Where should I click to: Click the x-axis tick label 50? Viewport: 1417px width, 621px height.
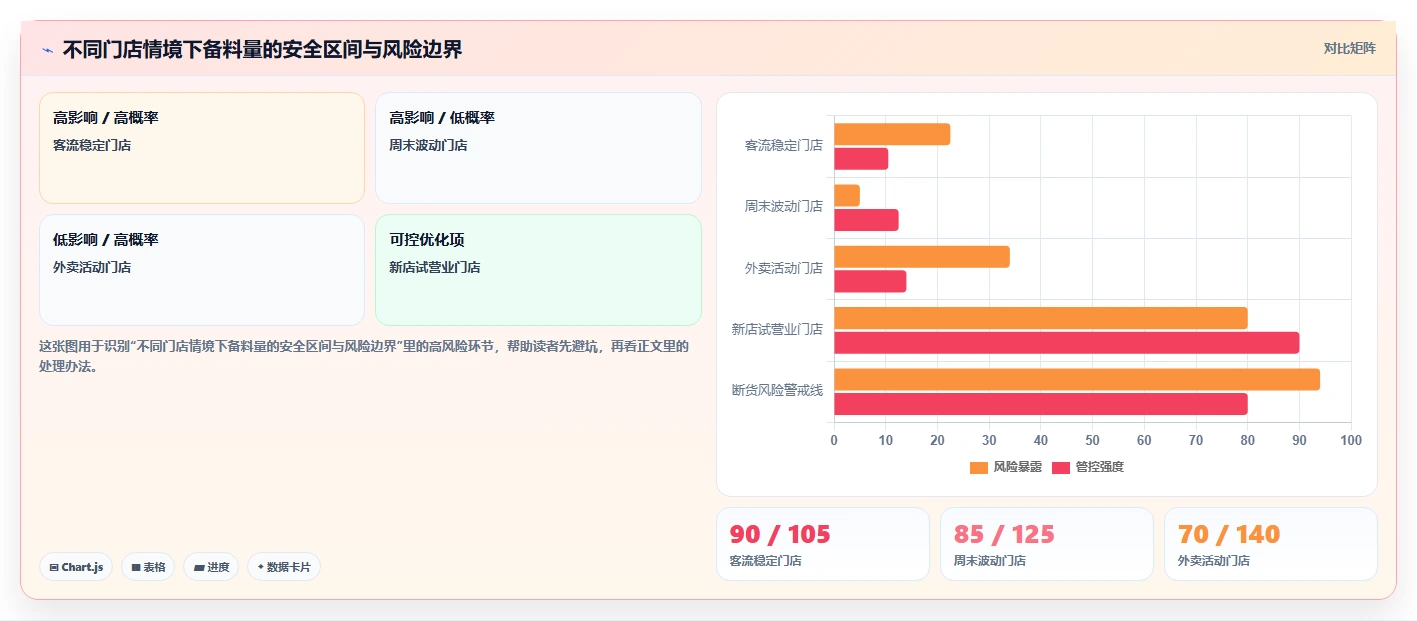pos(1092,441)
